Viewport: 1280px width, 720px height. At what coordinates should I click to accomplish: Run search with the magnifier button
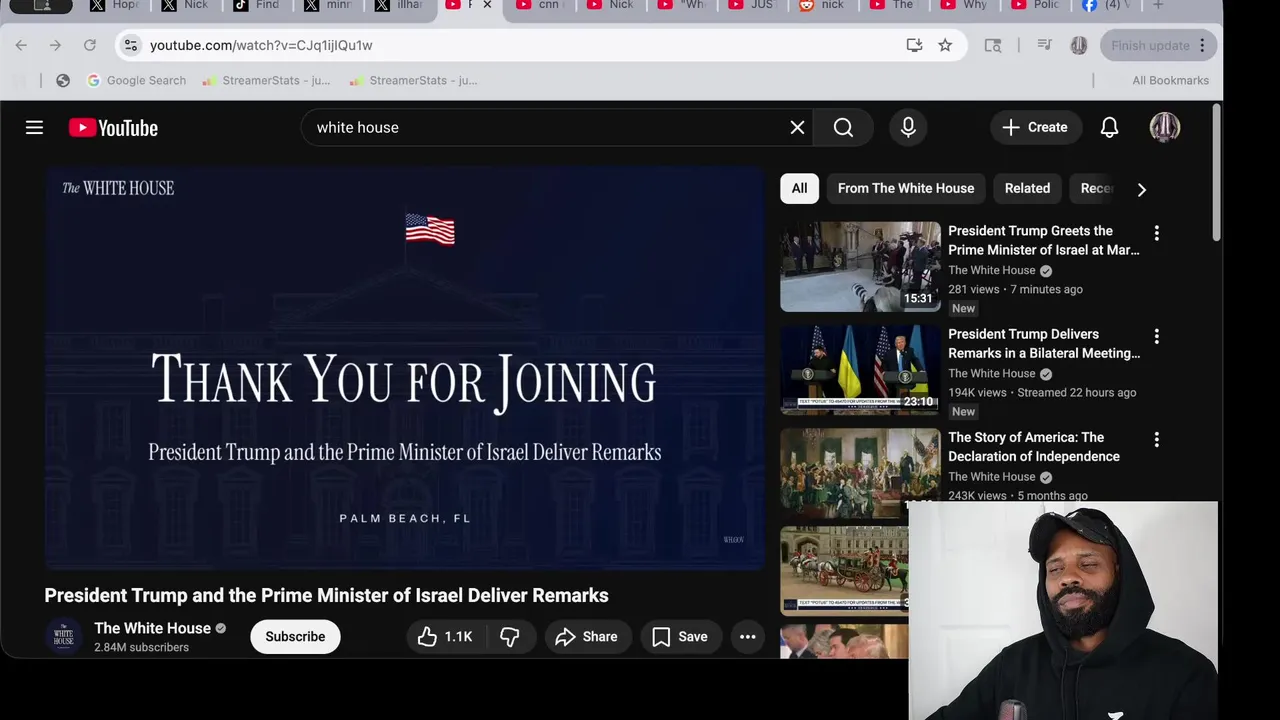pyautogui.click(x=843, y=127)
